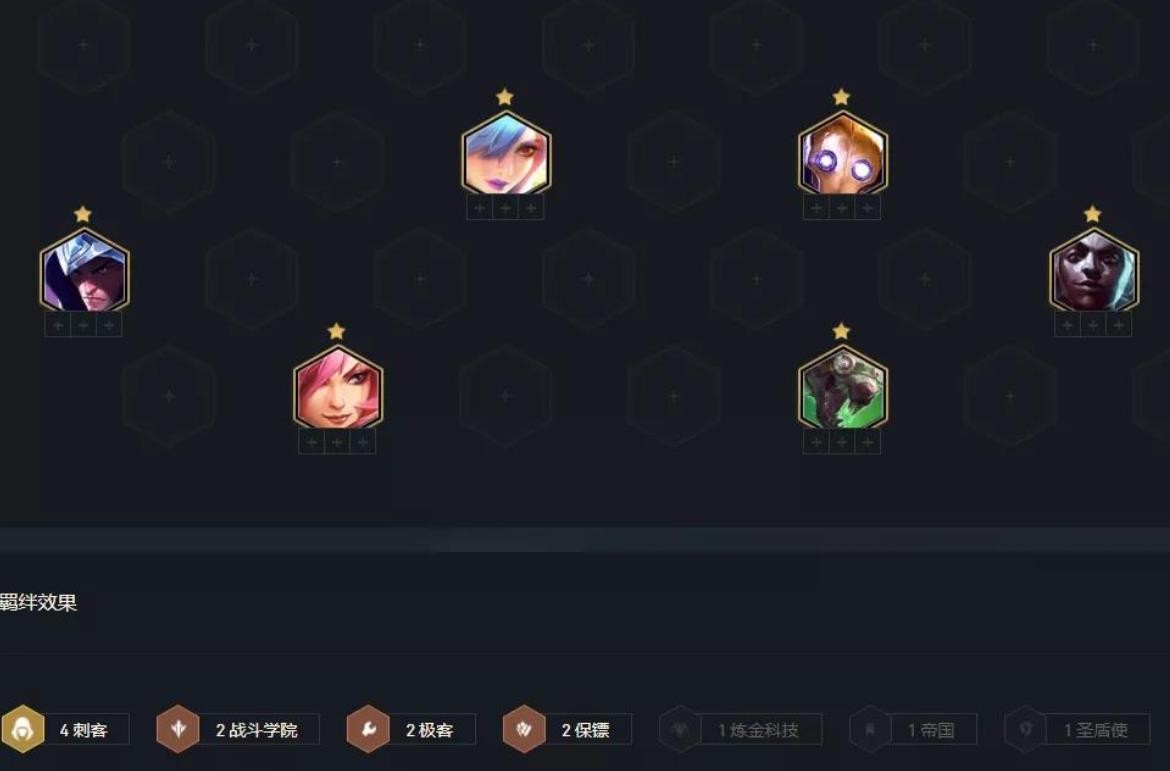This screenshot has height=771, width=1170.
Task: Open the 1 帝国 trait label
Action: tap(933, 730)
